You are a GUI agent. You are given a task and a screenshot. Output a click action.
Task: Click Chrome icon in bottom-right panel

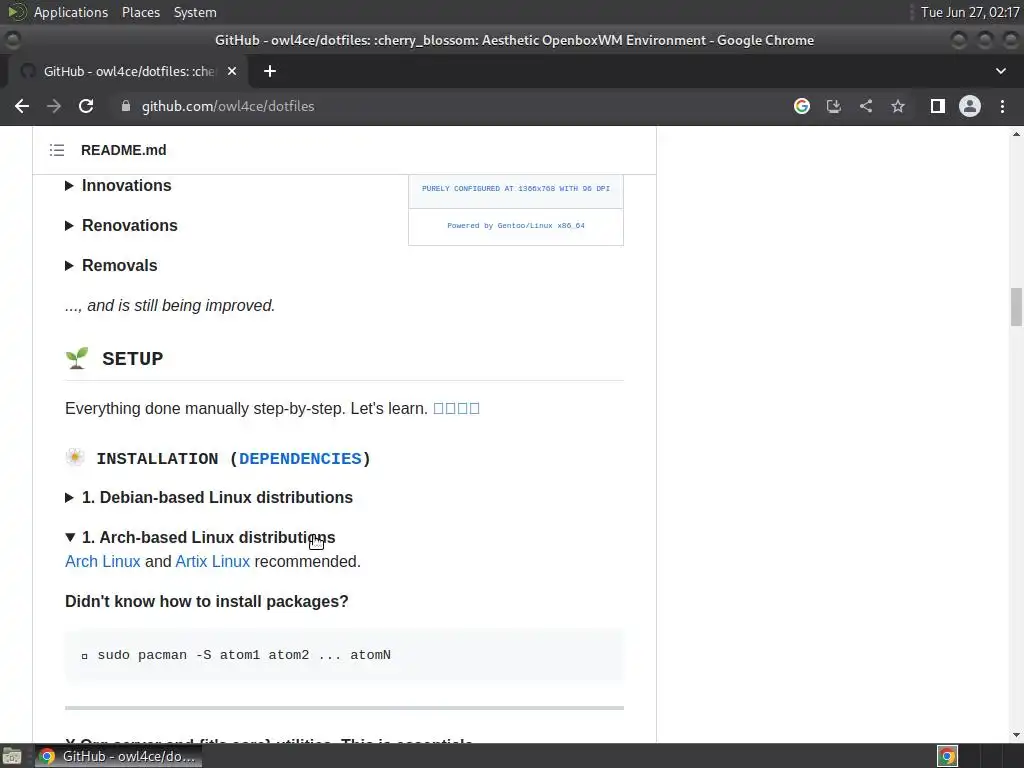click(x=948, y=756)
